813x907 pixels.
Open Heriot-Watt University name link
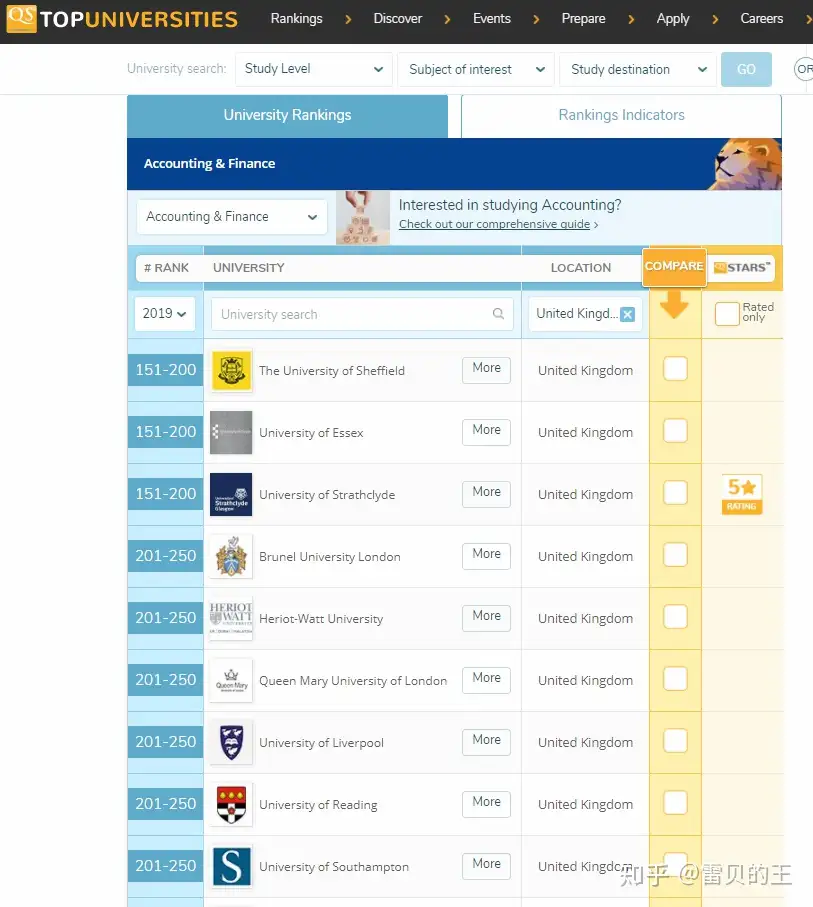pos(321,618)
